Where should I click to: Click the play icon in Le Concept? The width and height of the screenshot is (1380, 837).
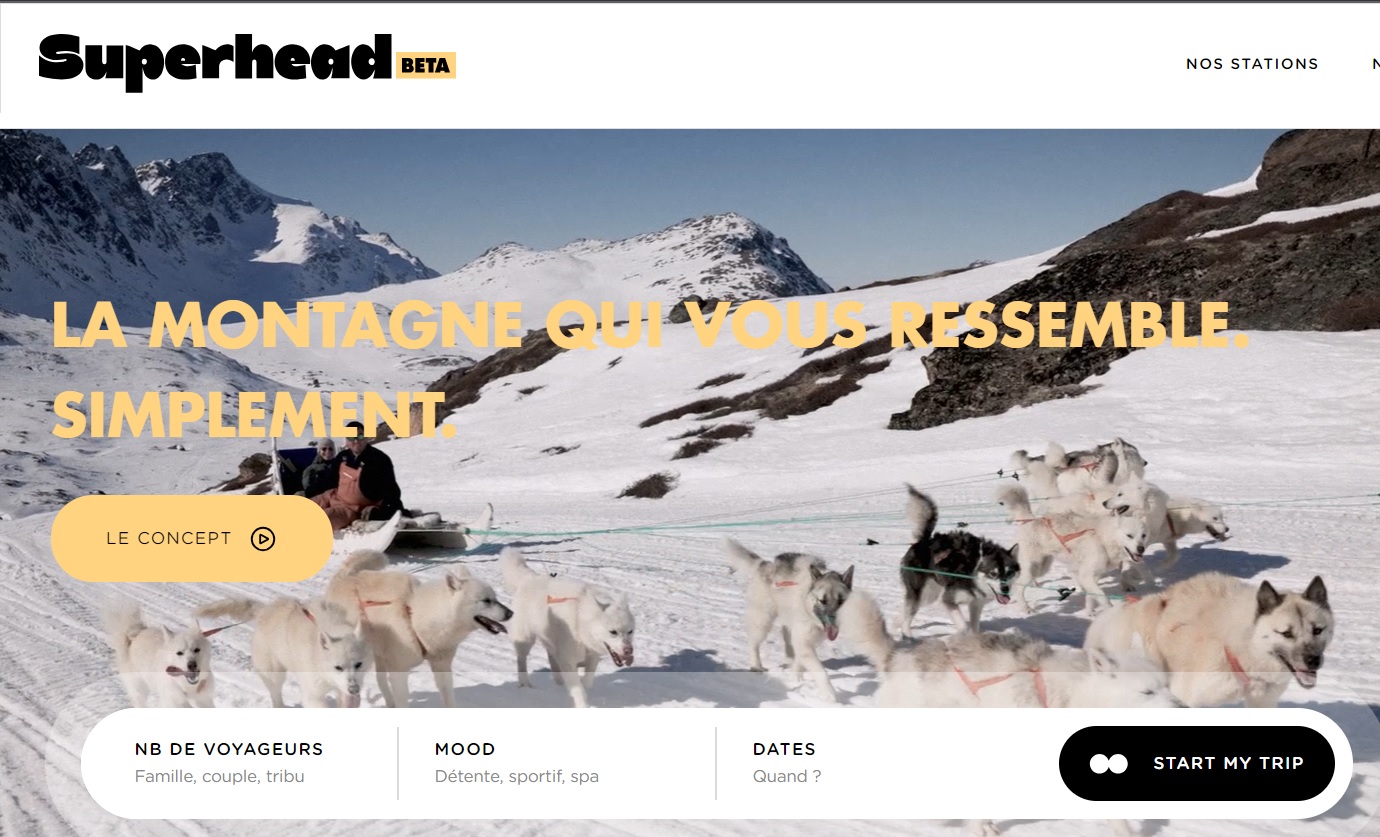[x=263, y=539]
